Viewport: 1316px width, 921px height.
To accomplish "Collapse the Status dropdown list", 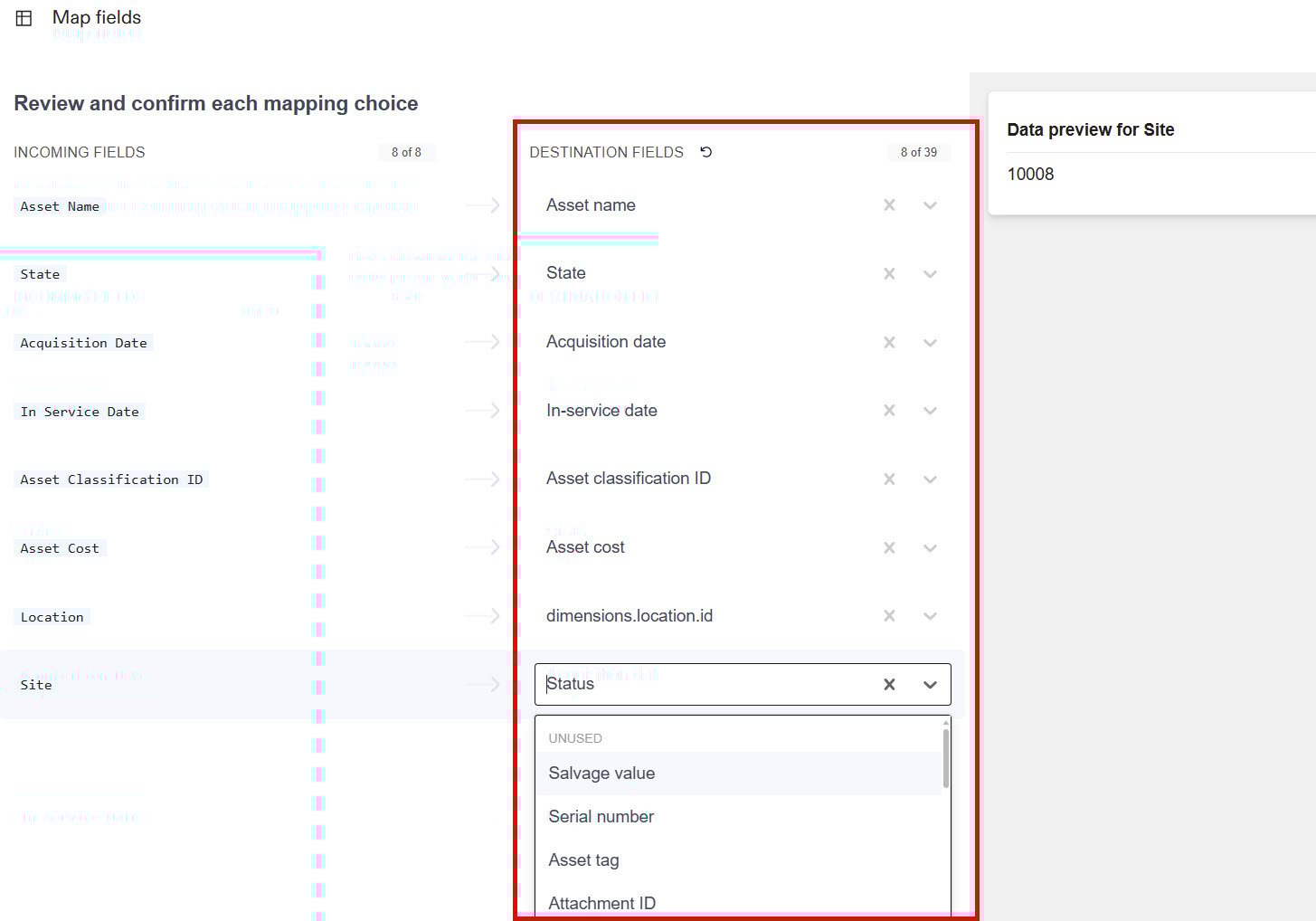I will 930,685.
